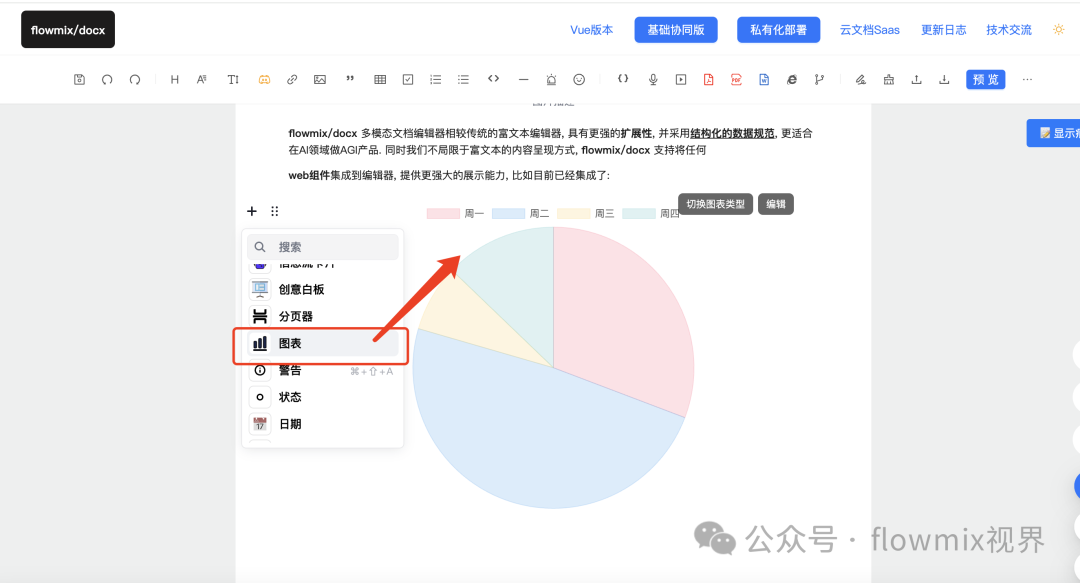Redo the last undone edit
Image resolution: width=1080 pixels, height=583 pixels.
click(135, 79)
